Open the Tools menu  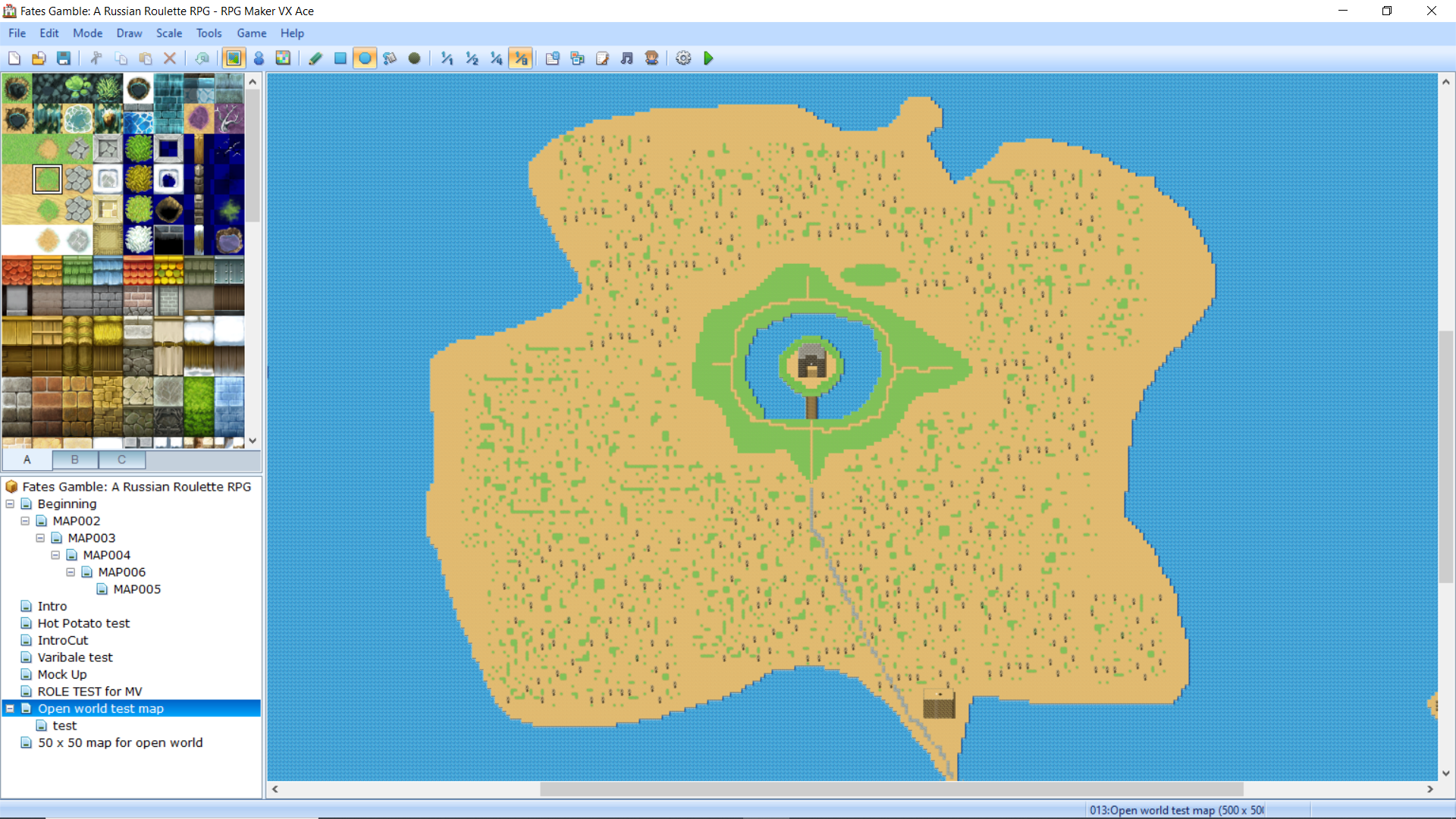(x=209, y=33)
